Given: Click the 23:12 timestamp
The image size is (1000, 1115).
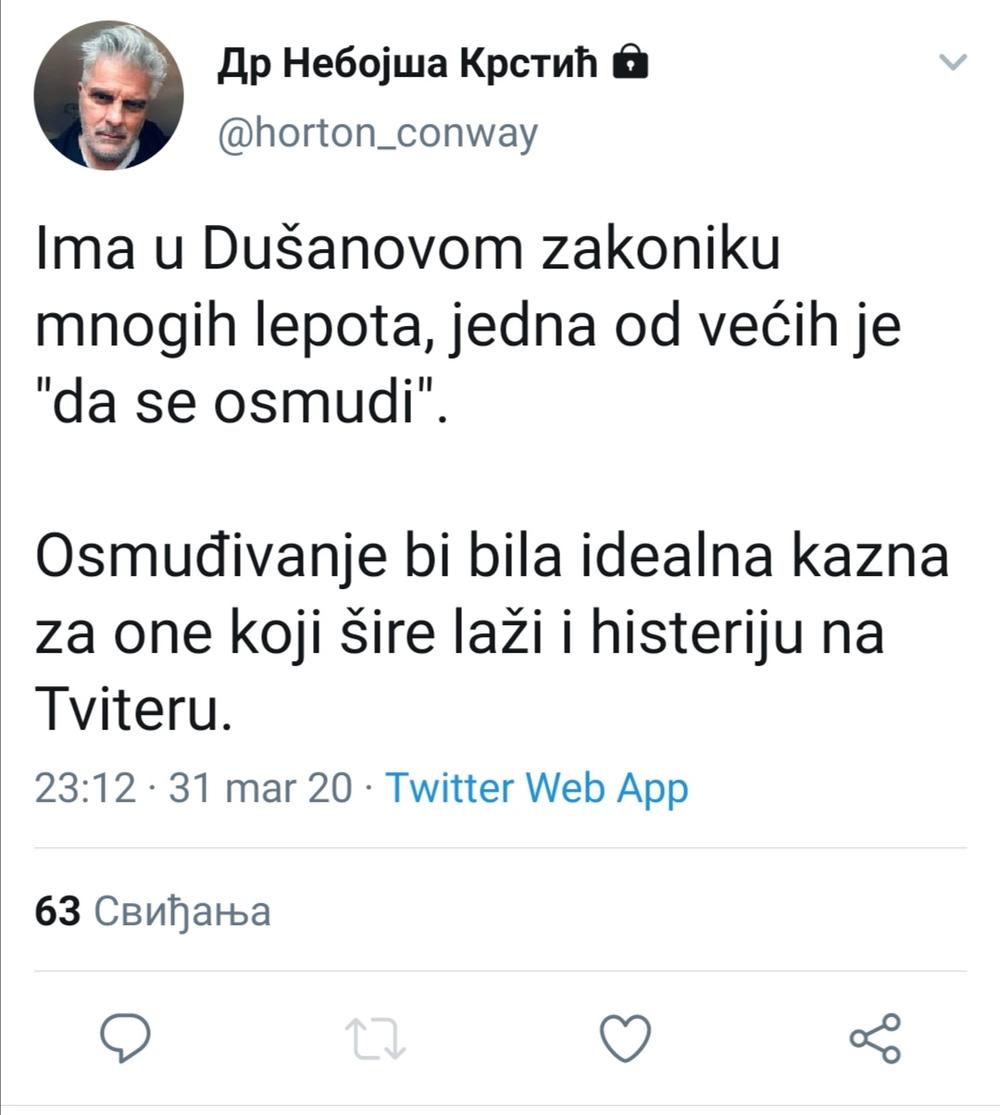Looking at the screenshot, I should coord(85,789).
